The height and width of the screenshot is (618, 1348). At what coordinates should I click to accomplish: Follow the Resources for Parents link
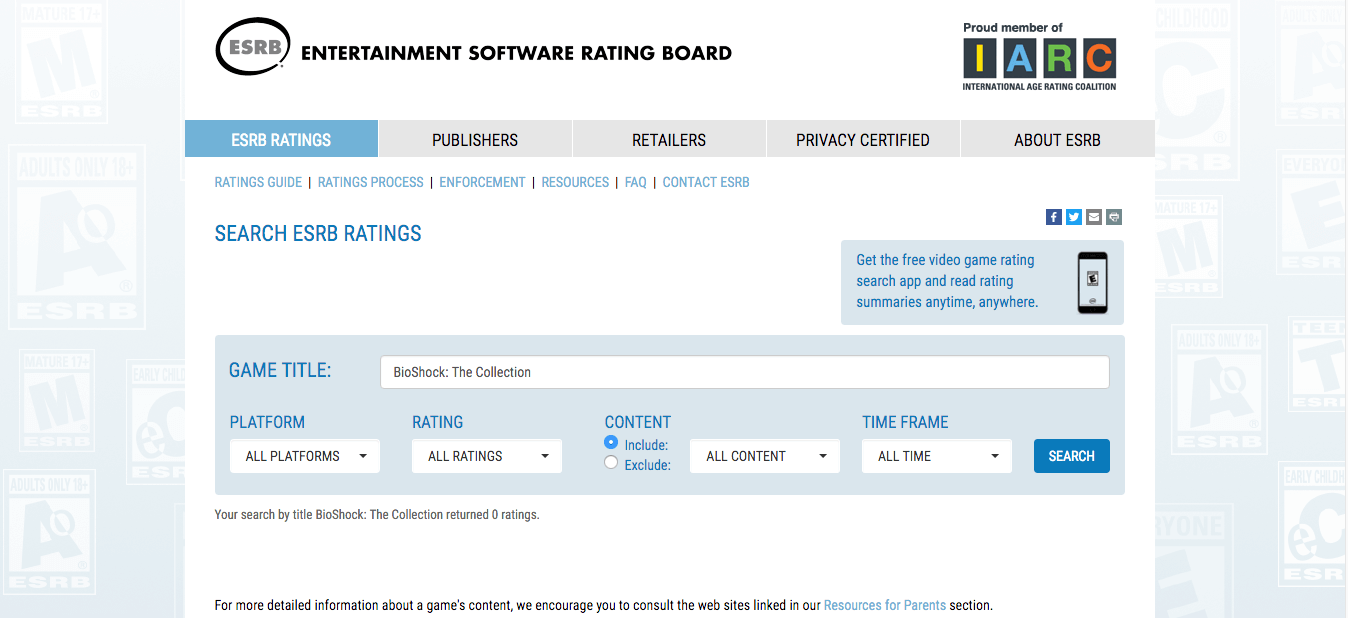click(x=884, y=605)
